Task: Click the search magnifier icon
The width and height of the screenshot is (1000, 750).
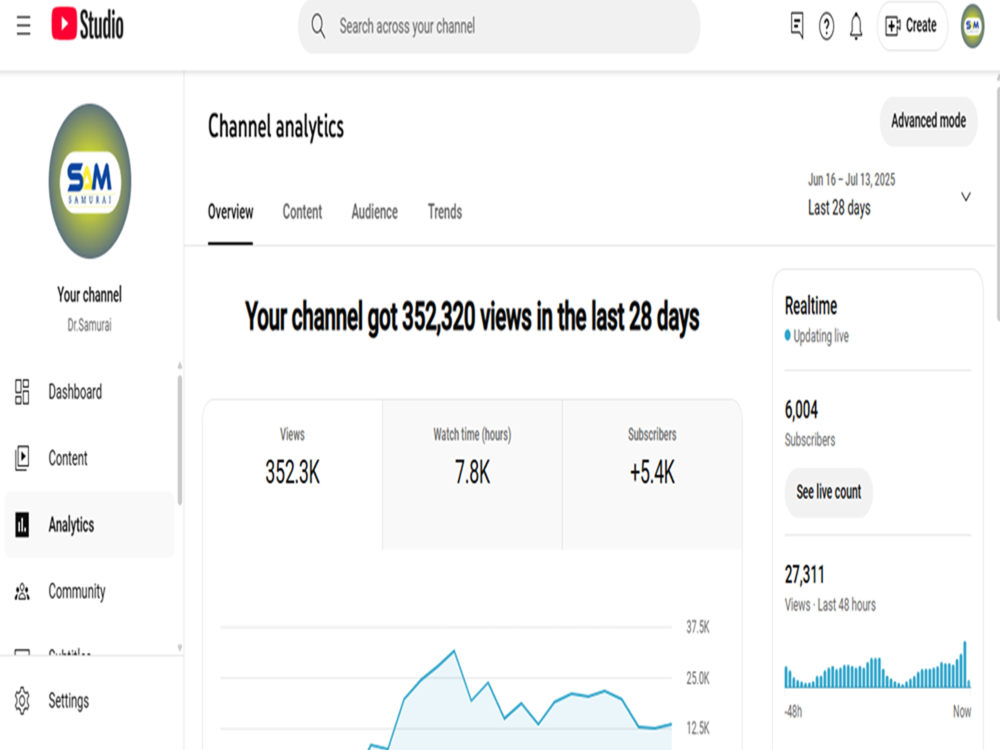Action: coord(318,26)
